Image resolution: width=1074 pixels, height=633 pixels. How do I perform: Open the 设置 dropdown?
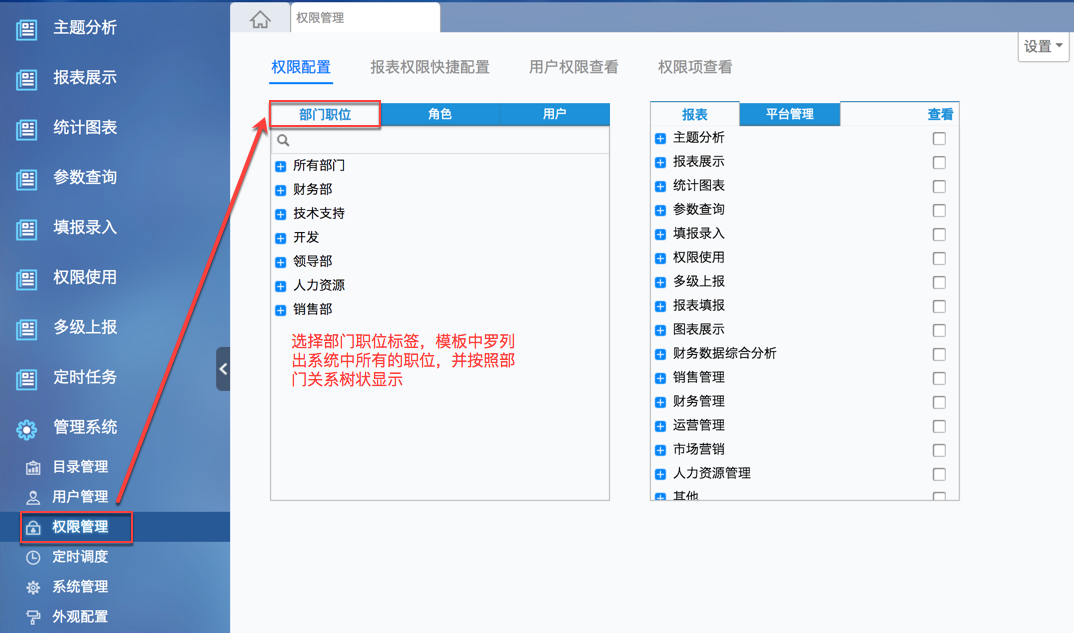coord(1043,47)
